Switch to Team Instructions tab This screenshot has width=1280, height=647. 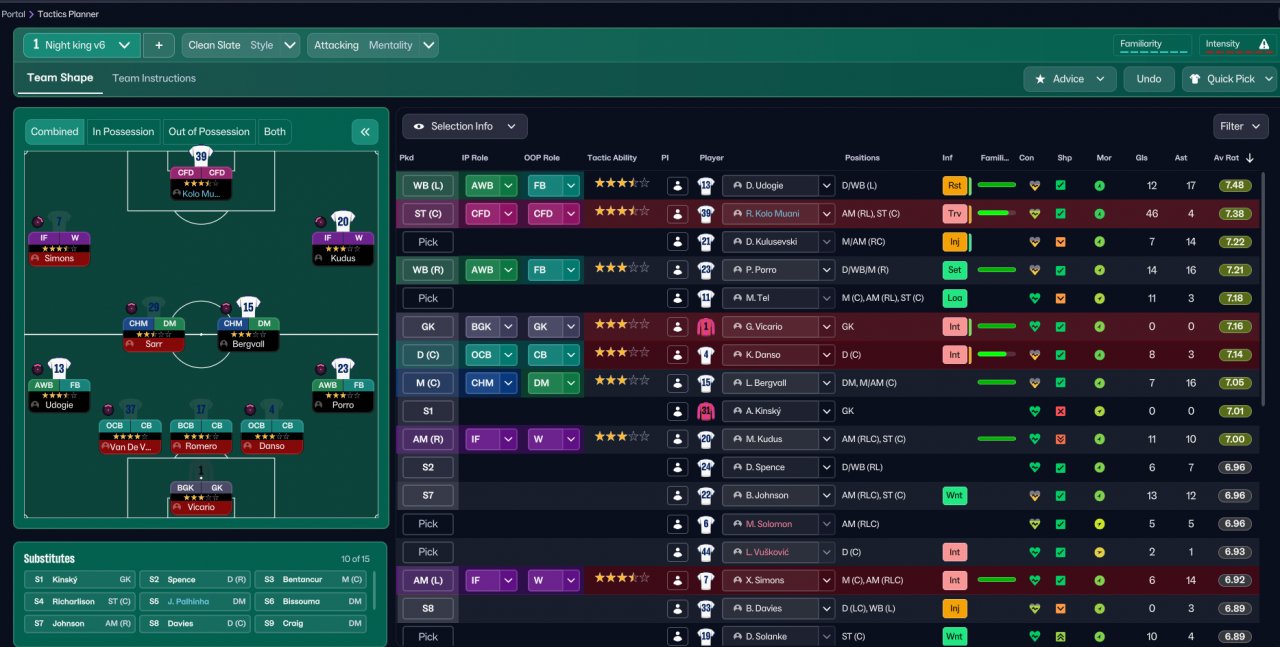[x=154, y=78]
